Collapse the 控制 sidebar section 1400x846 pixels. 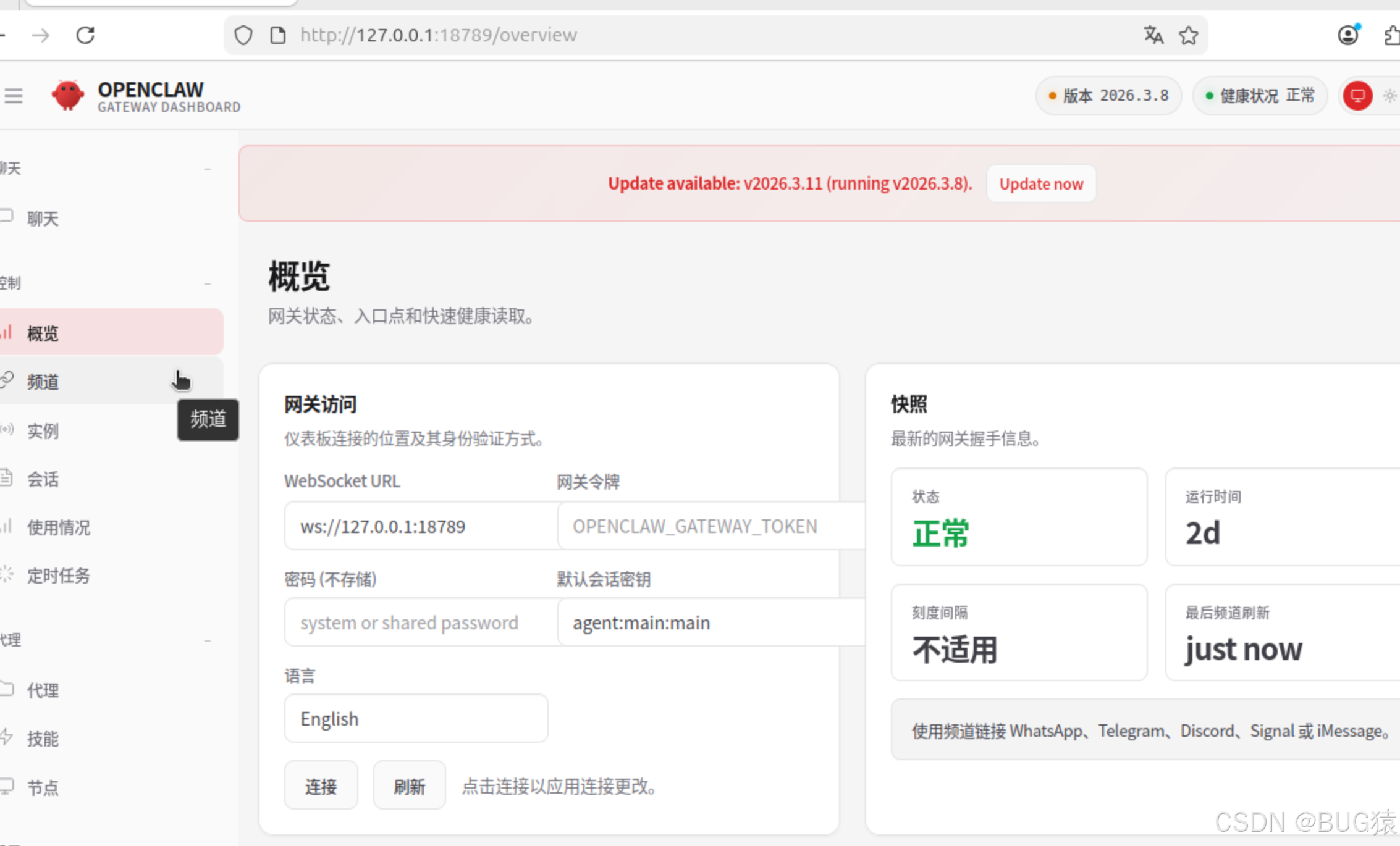click(208, 283)
